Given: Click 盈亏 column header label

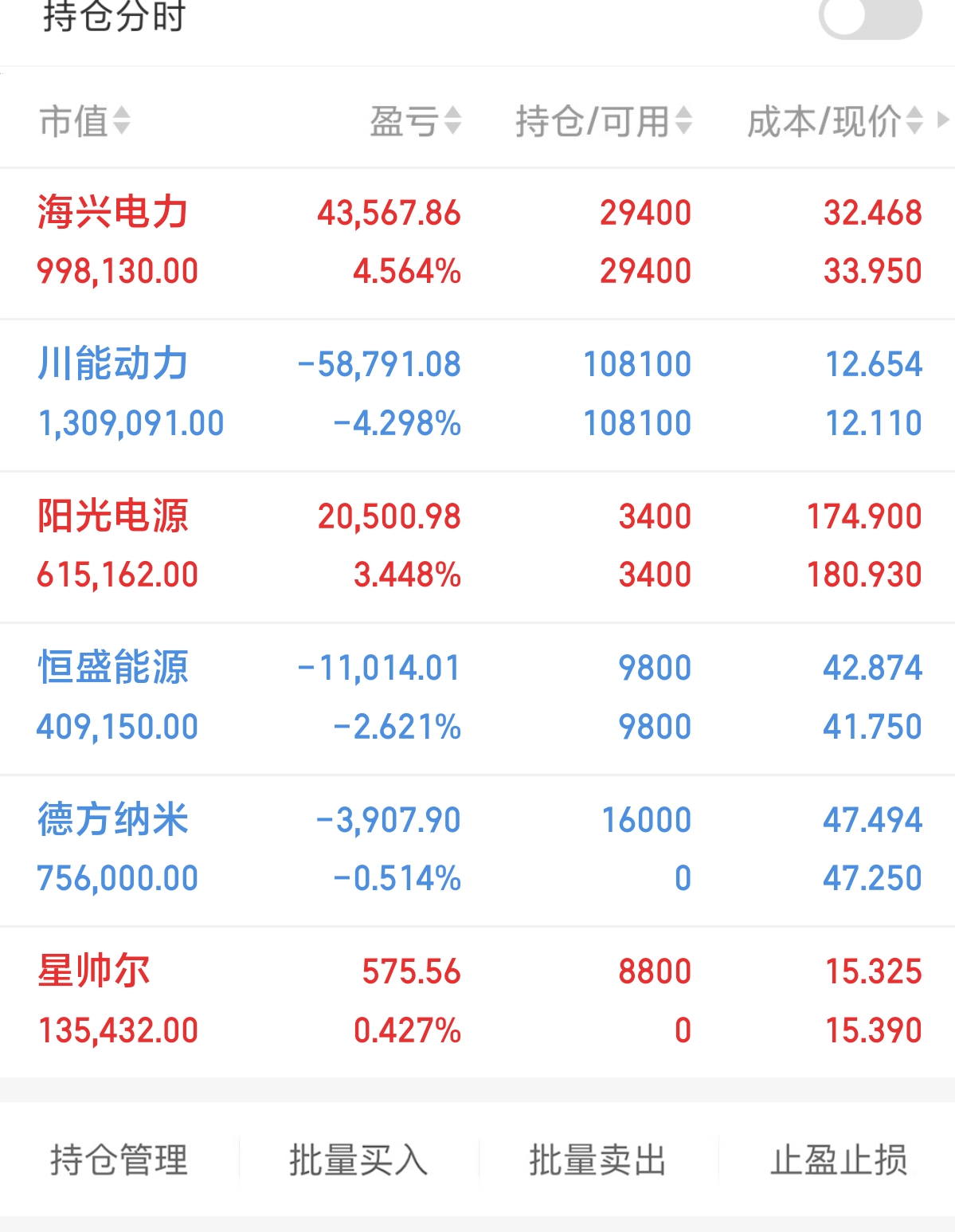Looking at the screenshot, I should [405, 121].
